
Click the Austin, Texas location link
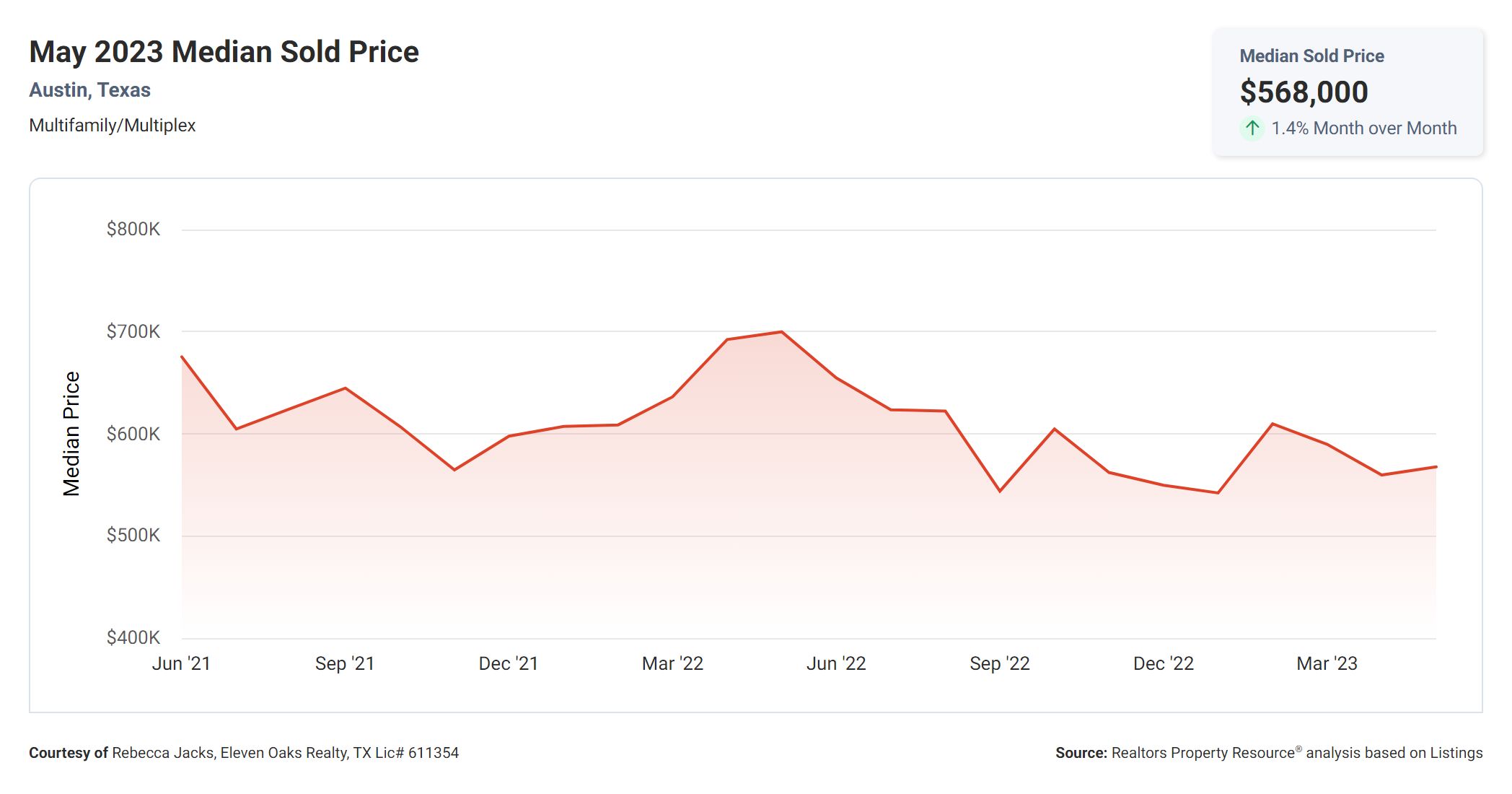(89, 90)
